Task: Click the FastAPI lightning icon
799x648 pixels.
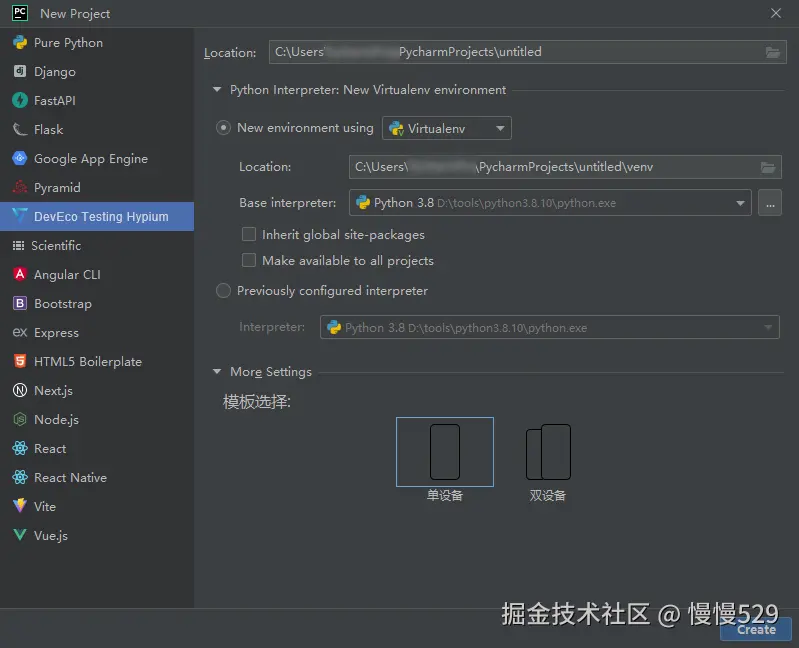Action: pyautogui.click(x=20, y=100)
